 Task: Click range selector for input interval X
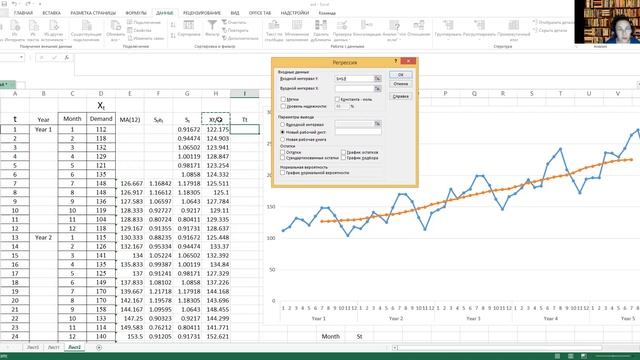[378, 88]
